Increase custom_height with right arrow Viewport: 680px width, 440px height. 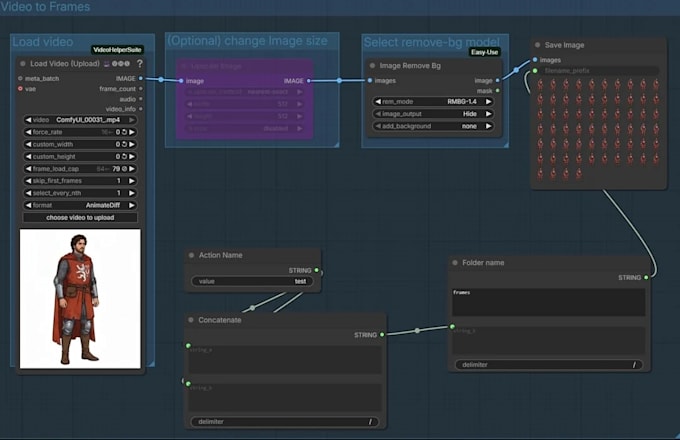pyautogui.click(x=132, y=156)
